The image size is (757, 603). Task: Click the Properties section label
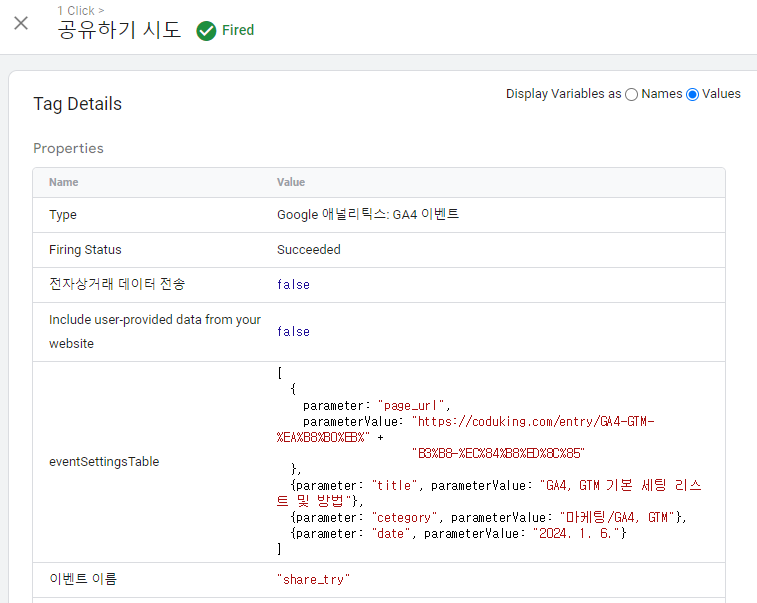pyautogui.click(x=68, y=148)
